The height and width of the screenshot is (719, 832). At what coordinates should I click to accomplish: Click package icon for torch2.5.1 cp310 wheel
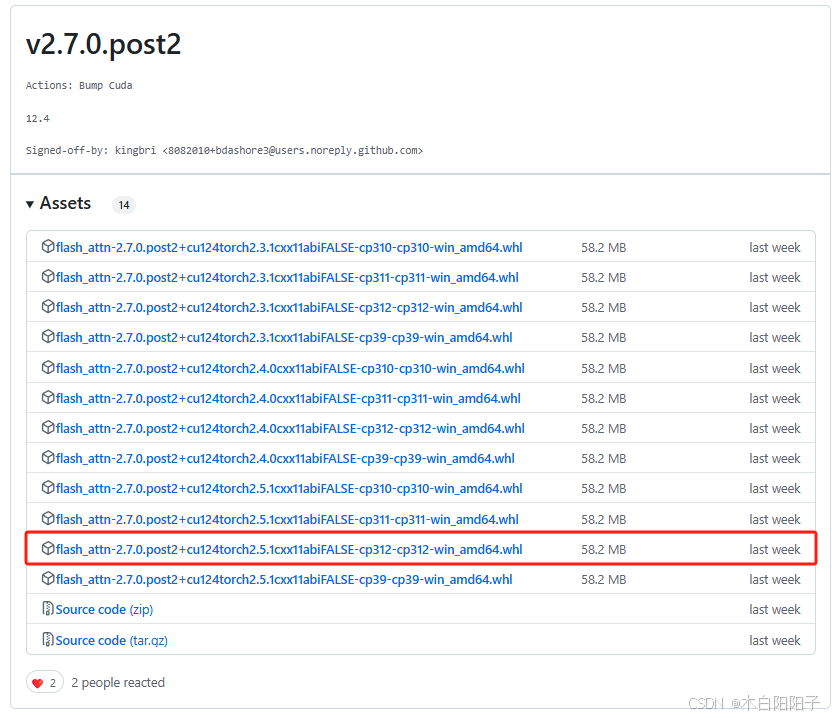coord(48,487)
